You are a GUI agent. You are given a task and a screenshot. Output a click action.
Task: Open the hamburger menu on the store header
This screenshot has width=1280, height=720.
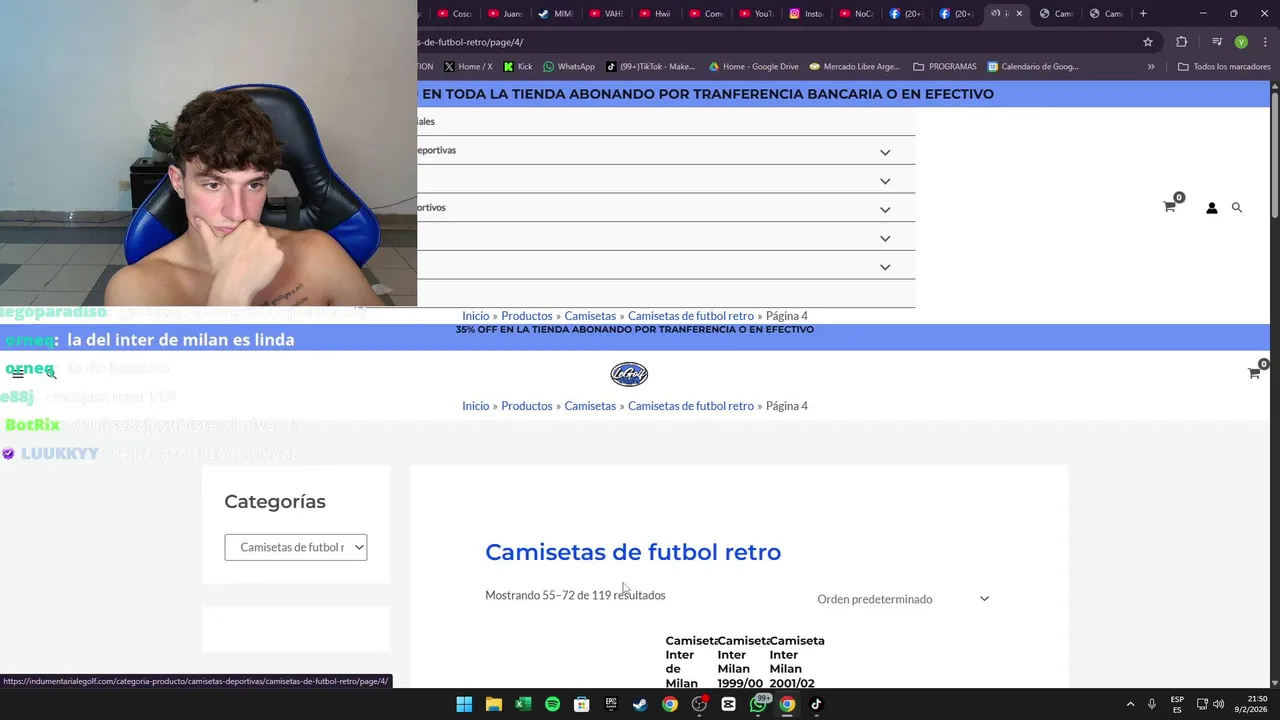pos(17,373)
